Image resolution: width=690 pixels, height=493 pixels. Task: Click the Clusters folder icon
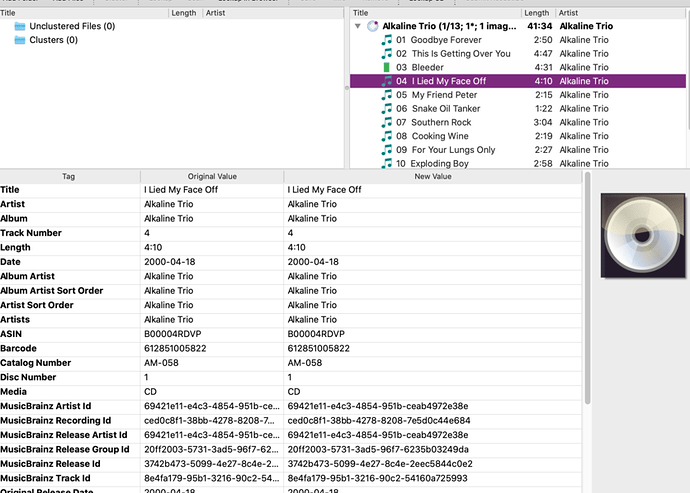pyautogui.click(x=20, y=40)
